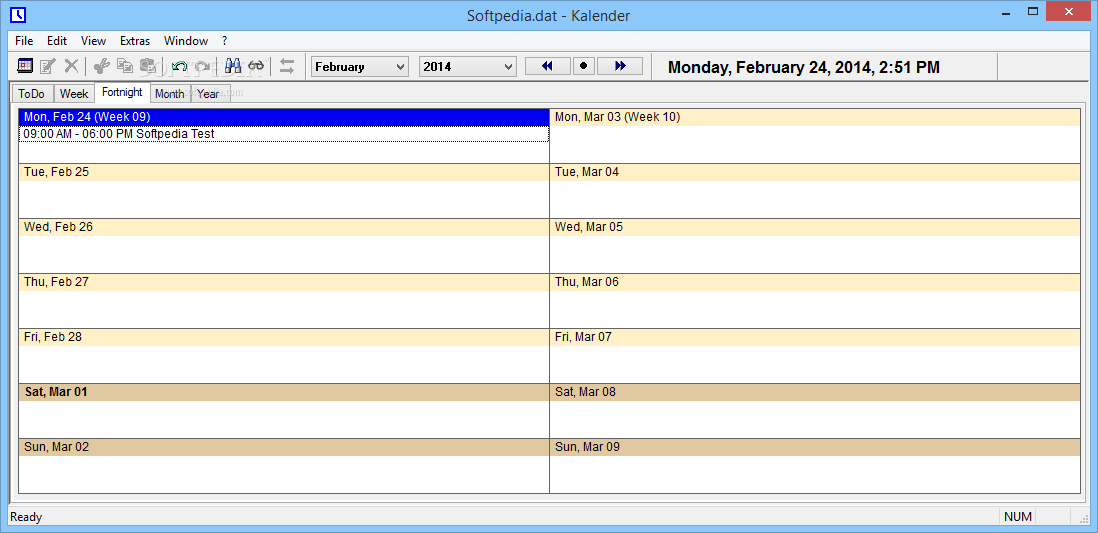Image resolution: width=1098 pixels, height=533 pixels.
Task: Advance with the double-right arrow button
Action: [x=620, y=66]
